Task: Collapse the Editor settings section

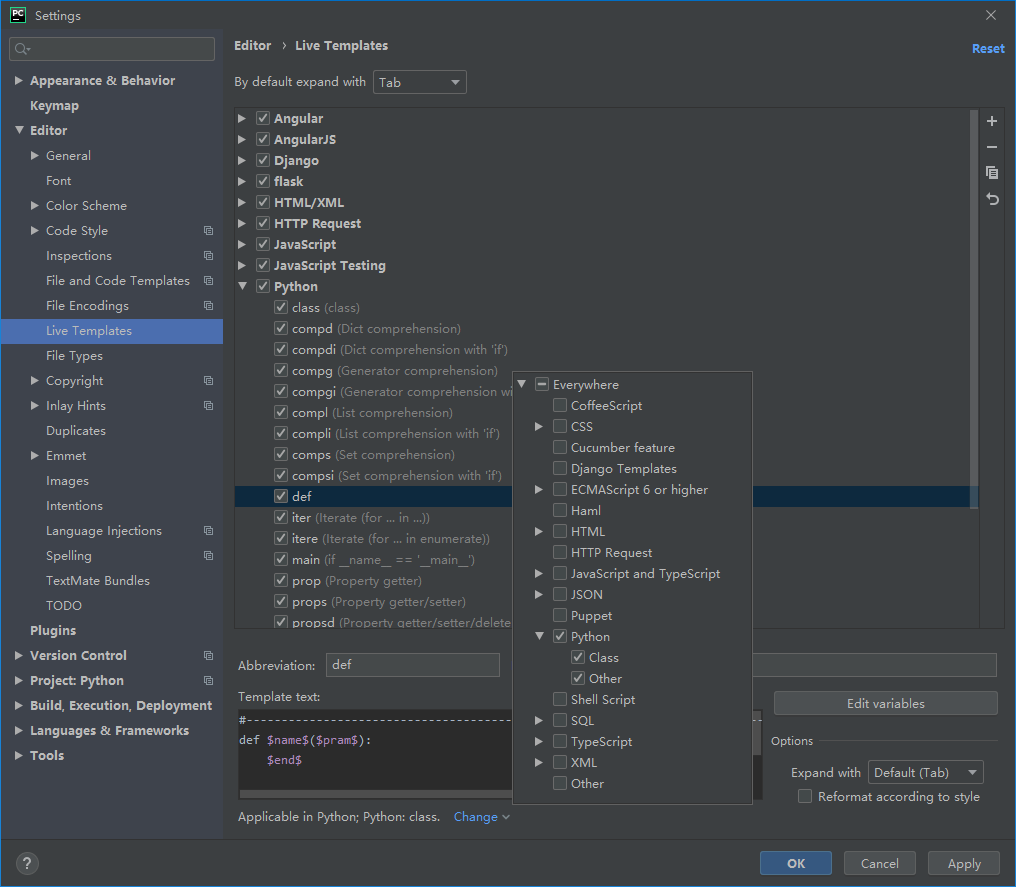Action: [x=19, y=130]
